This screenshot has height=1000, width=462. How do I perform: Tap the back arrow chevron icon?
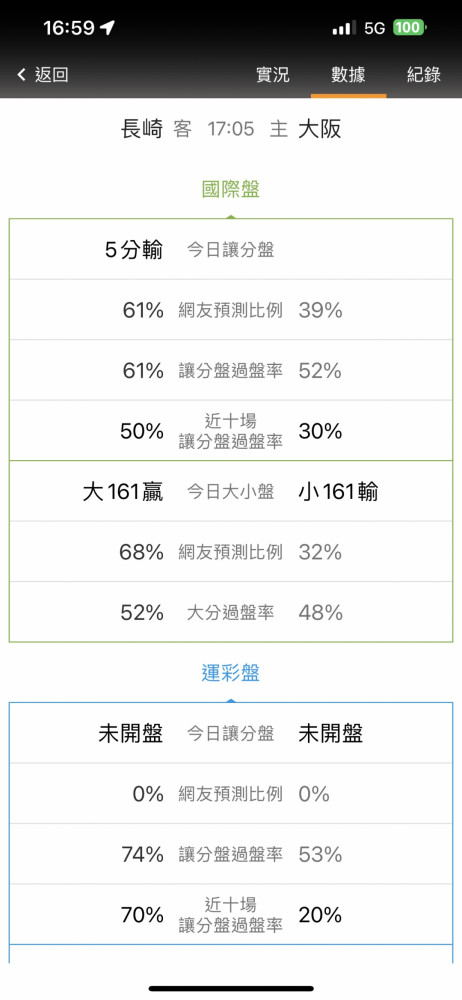tap(22, 75)
